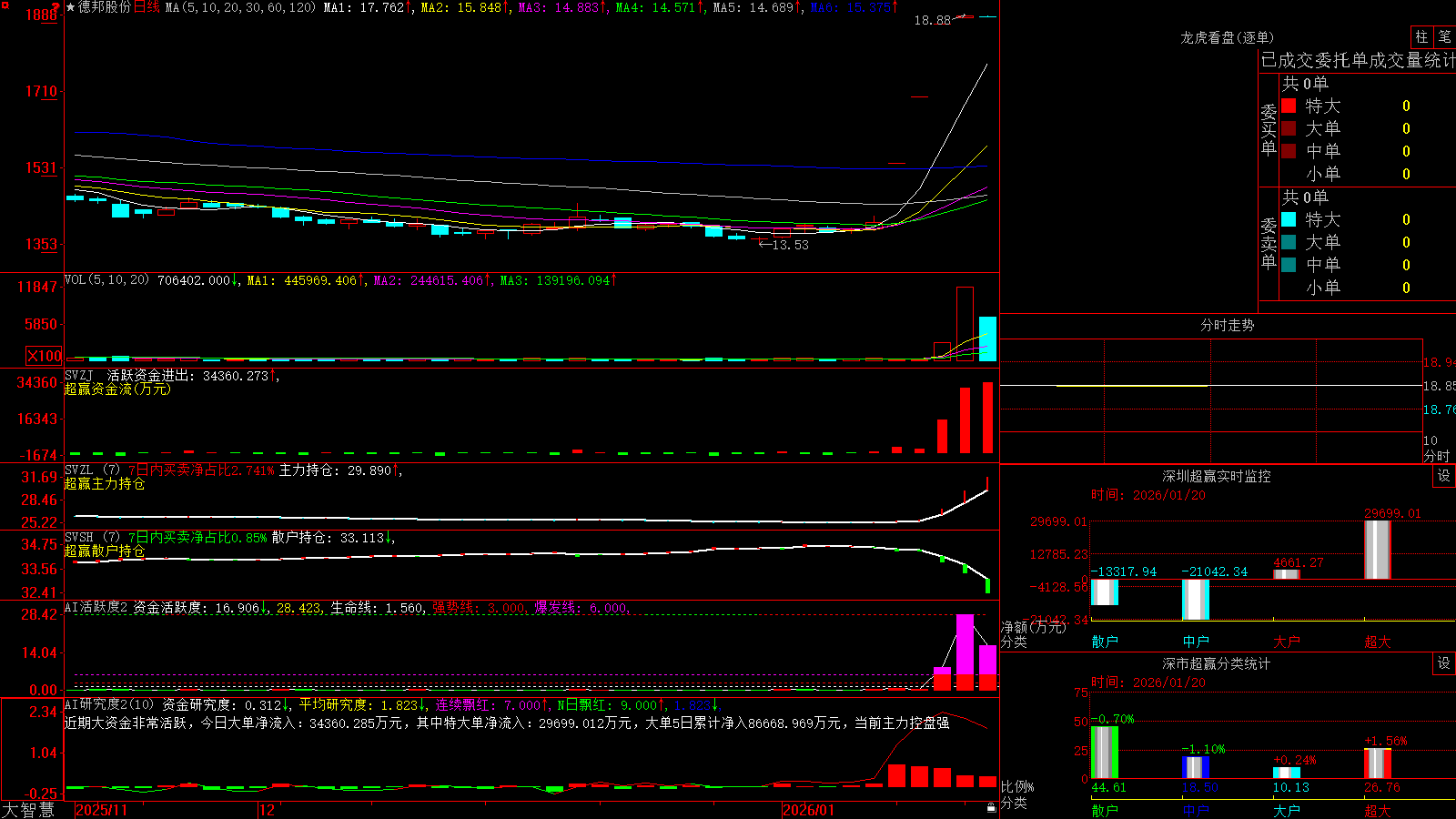Open settings 设 for 深圳超赢实时监控
This screenshot has width=1456, height=819.
click(x=1444, y=476)
